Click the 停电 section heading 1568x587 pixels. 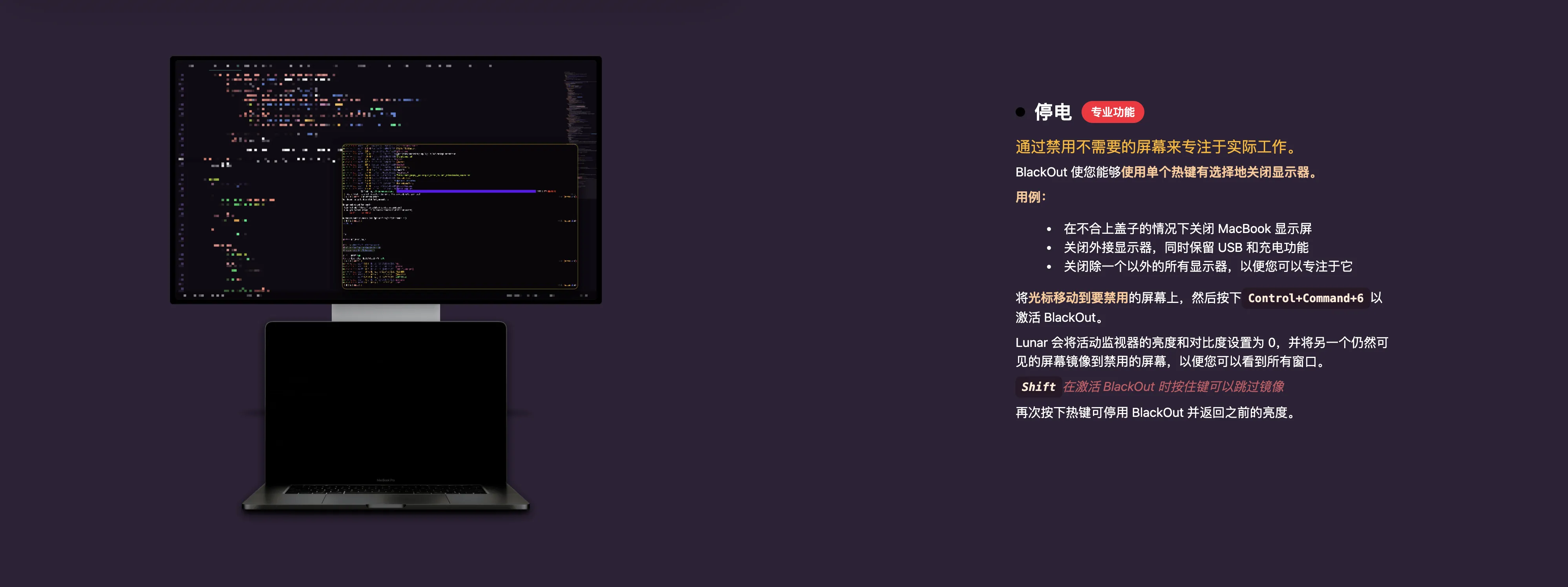click(1053, 112)
